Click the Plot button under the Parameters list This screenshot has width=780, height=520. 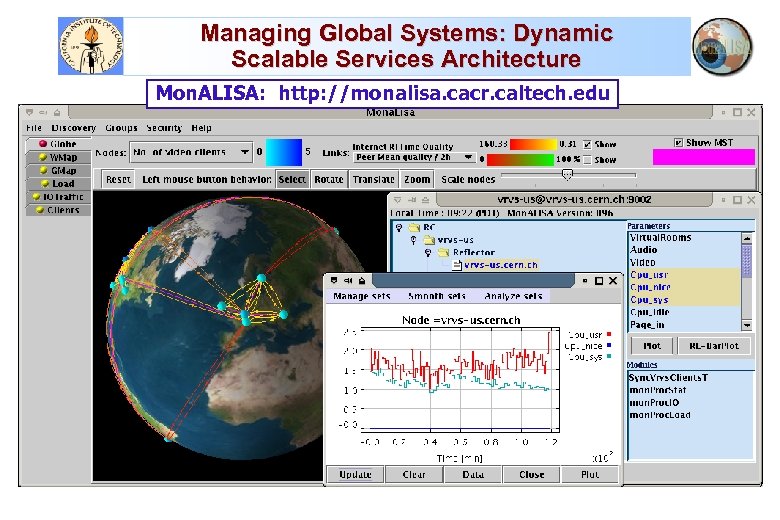pos(652,346)
